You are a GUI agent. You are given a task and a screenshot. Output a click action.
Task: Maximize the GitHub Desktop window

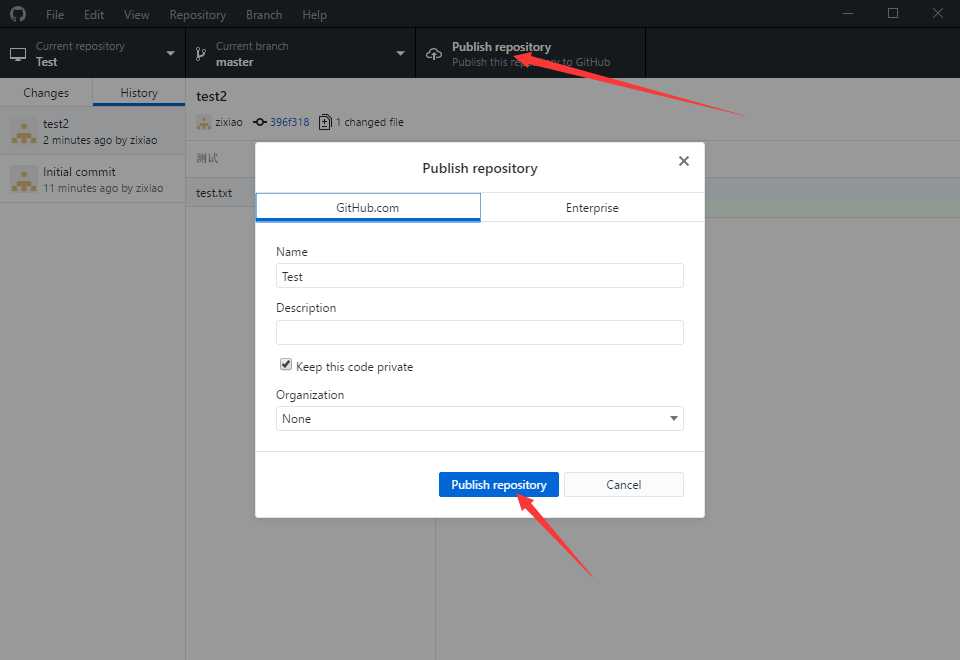click(893, 13)
